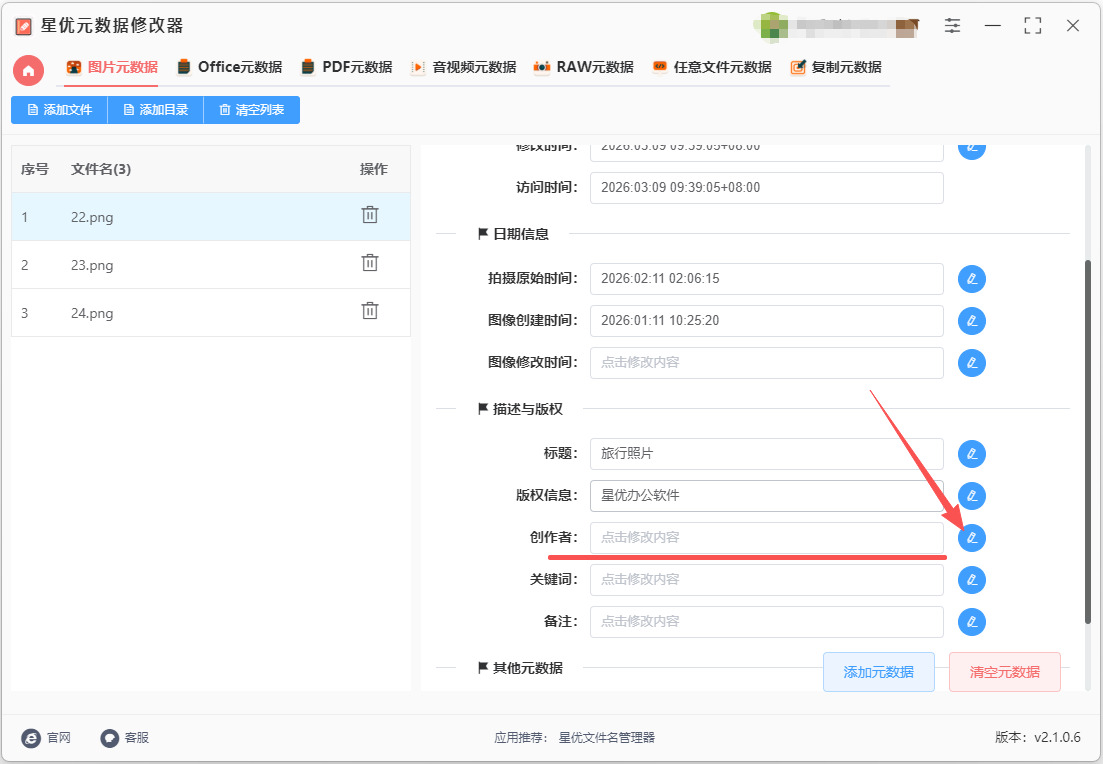Open the 客服 support link
This screenshot has height=764, width=1103.
point(125,737)
